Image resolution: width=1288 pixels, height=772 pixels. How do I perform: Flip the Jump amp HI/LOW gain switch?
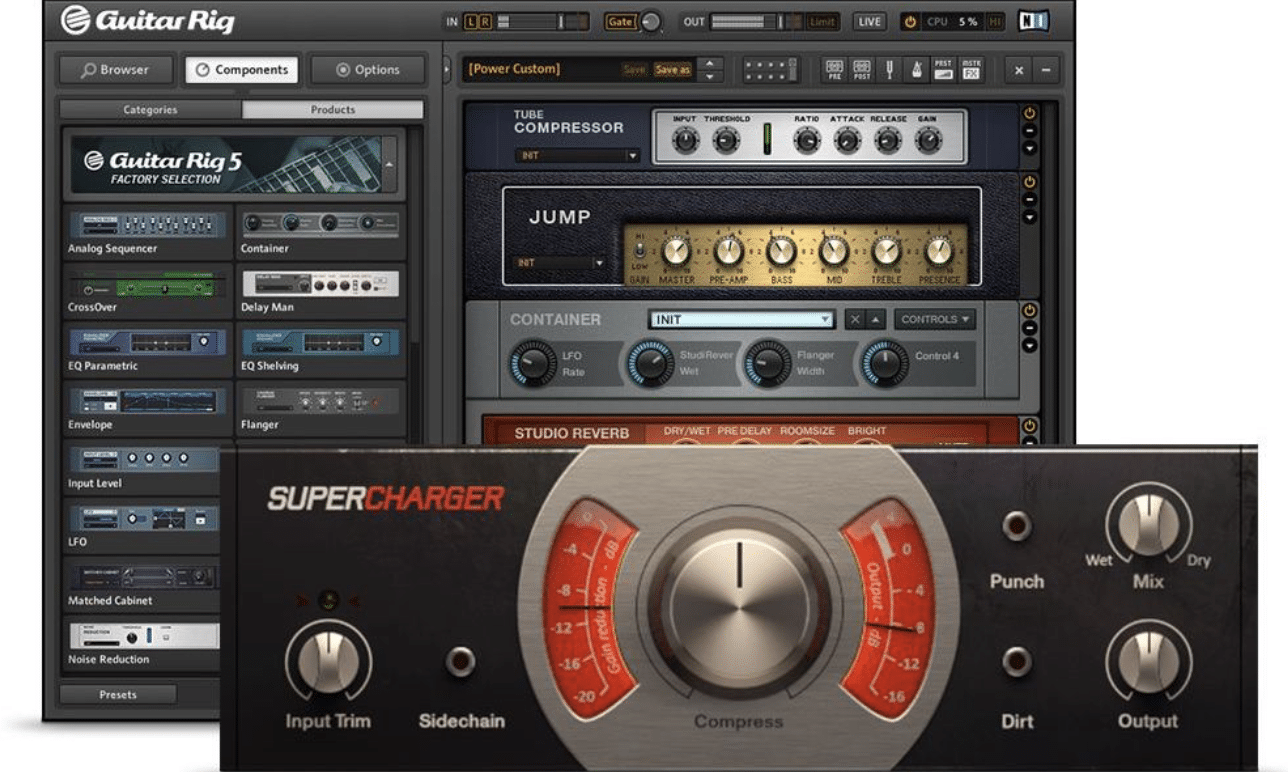(x=639, y=252)
